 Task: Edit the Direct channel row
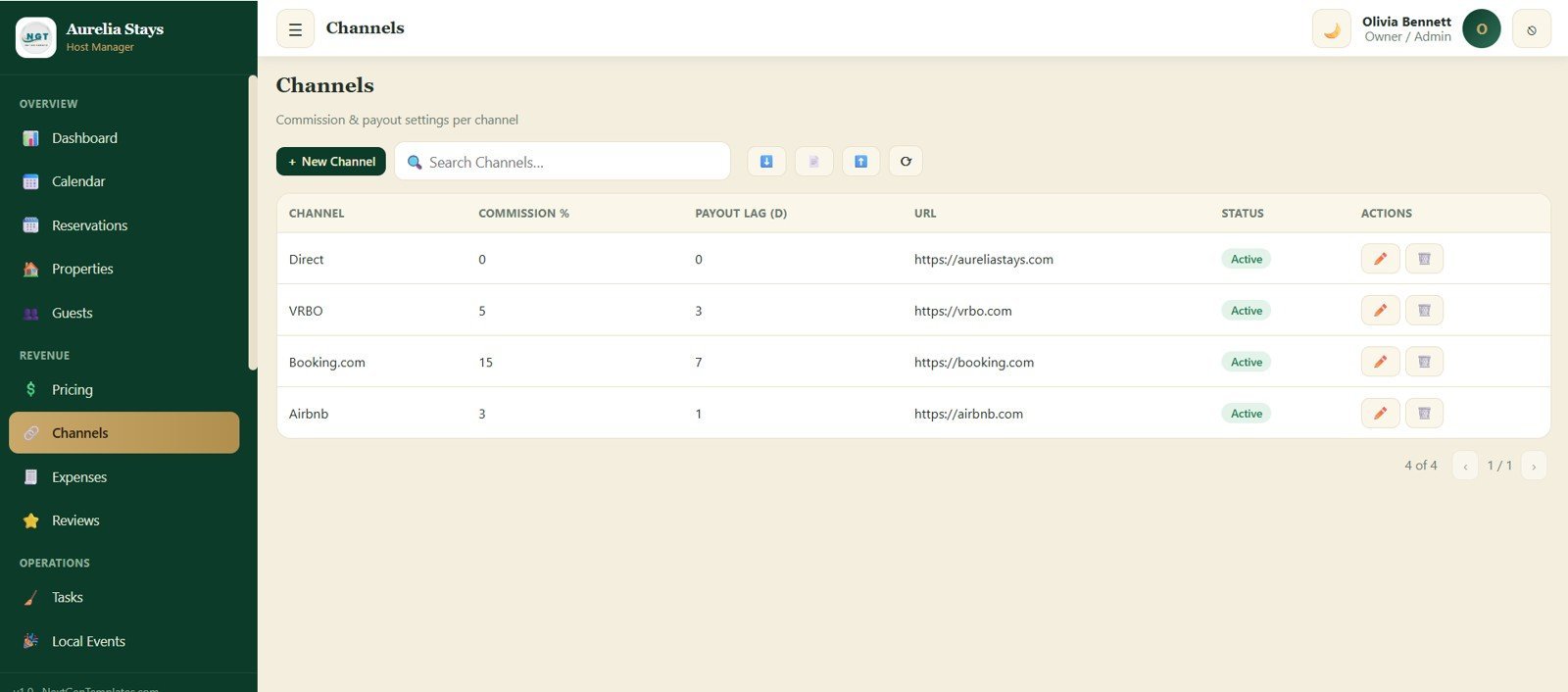tap(1380, 259)
